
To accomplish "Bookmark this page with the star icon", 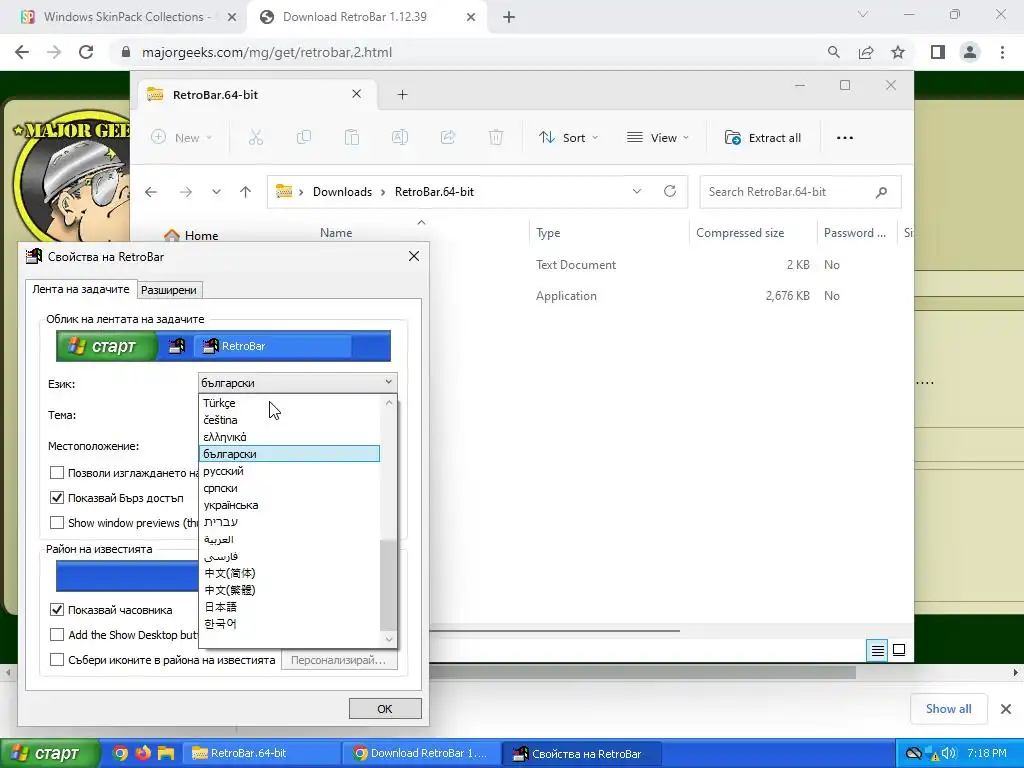I will click(898, 52).
